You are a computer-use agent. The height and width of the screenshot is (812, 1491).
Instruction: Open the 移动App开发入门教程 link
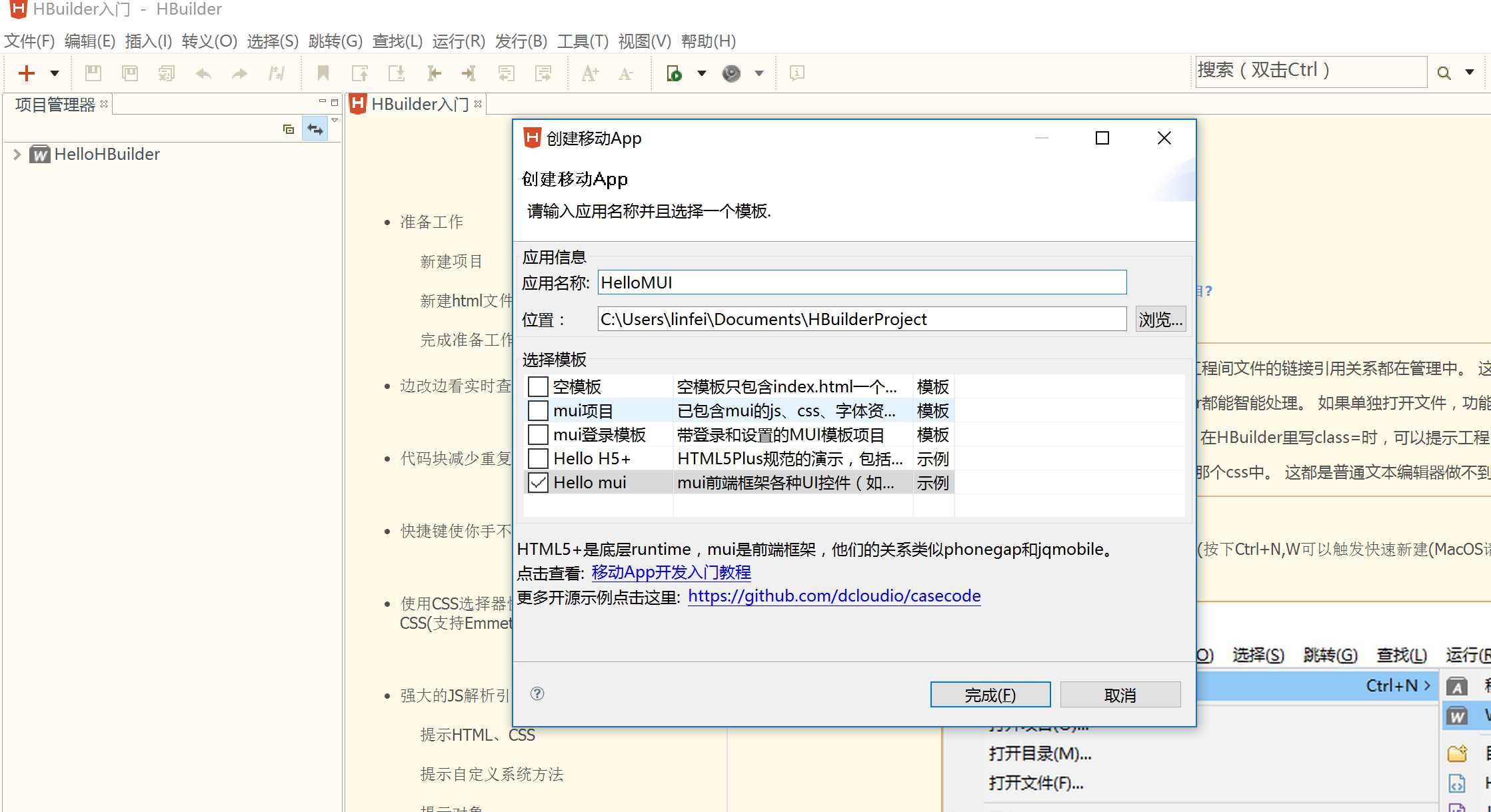point(671,572)
